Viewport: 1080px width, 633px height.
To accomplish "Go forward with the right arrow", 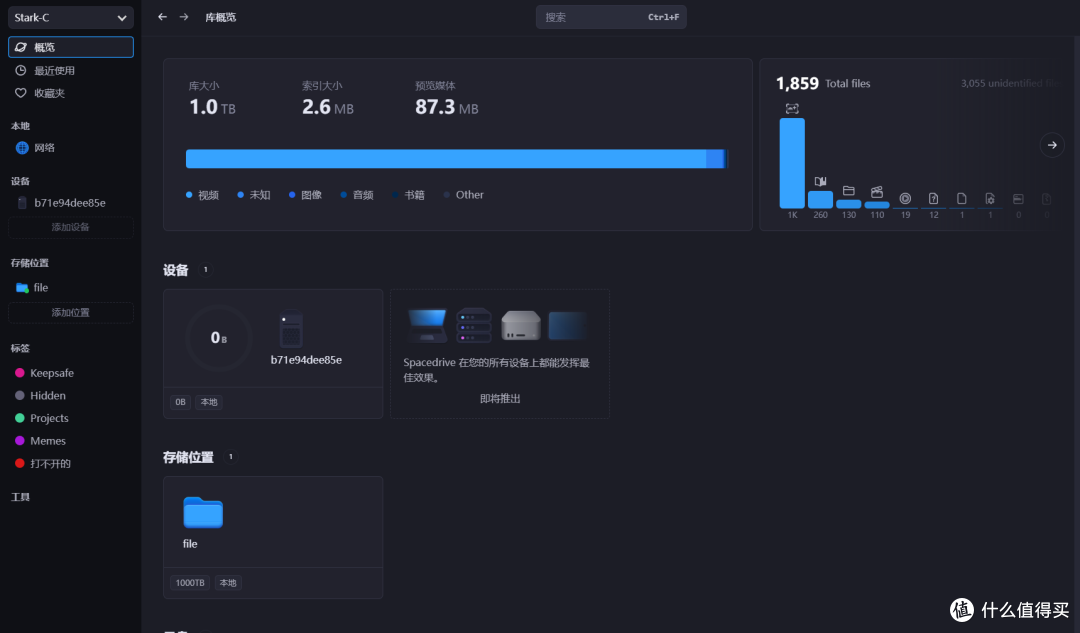I will coord(184,17).
